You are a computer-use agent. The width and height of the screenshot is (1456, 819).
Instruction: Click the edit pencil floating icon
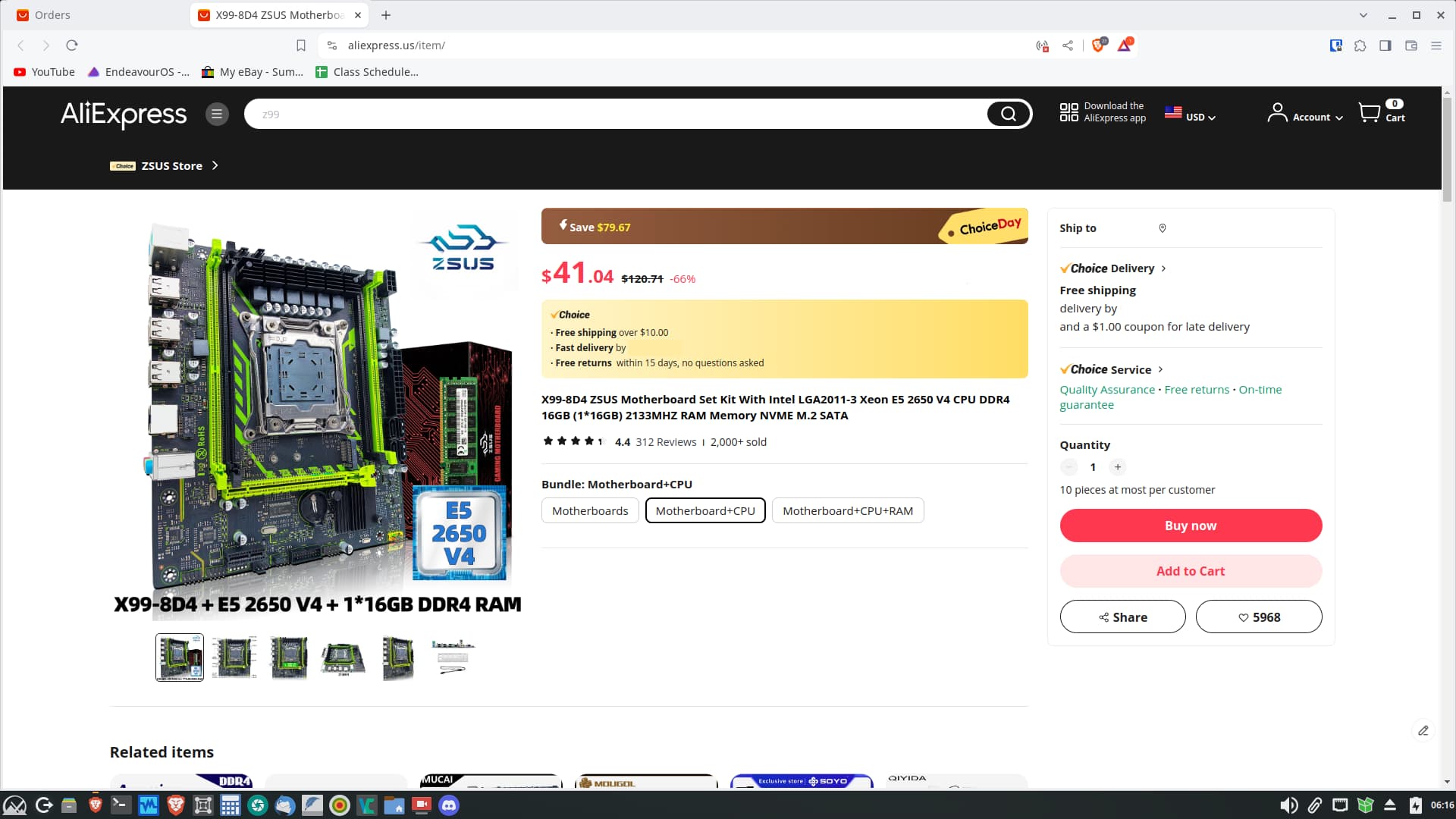pyautogui.click(x=1423, y=730)
